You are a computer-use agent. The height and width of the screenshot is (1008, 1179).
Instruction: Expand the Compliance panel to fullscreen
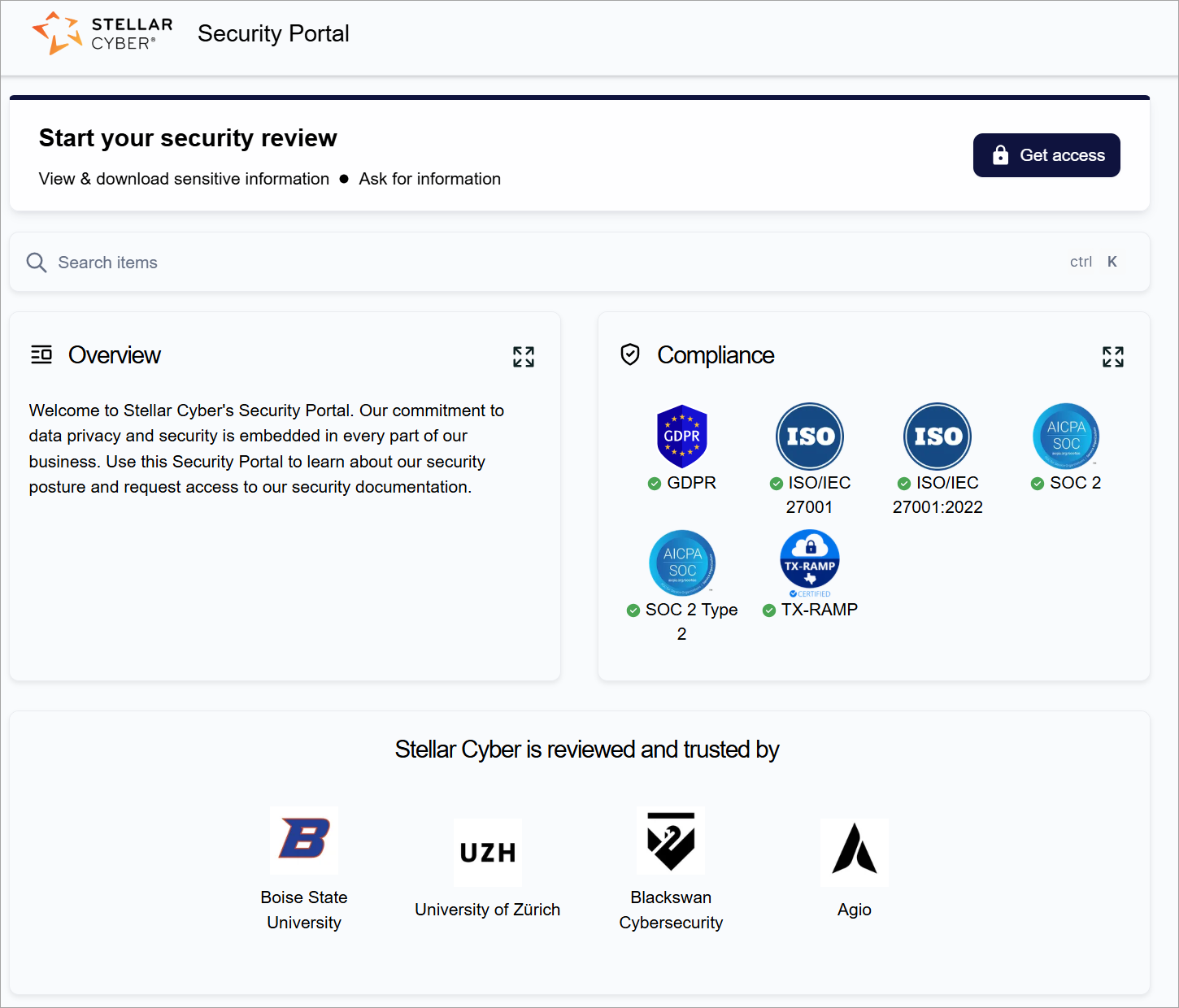tap(1113, 357)
